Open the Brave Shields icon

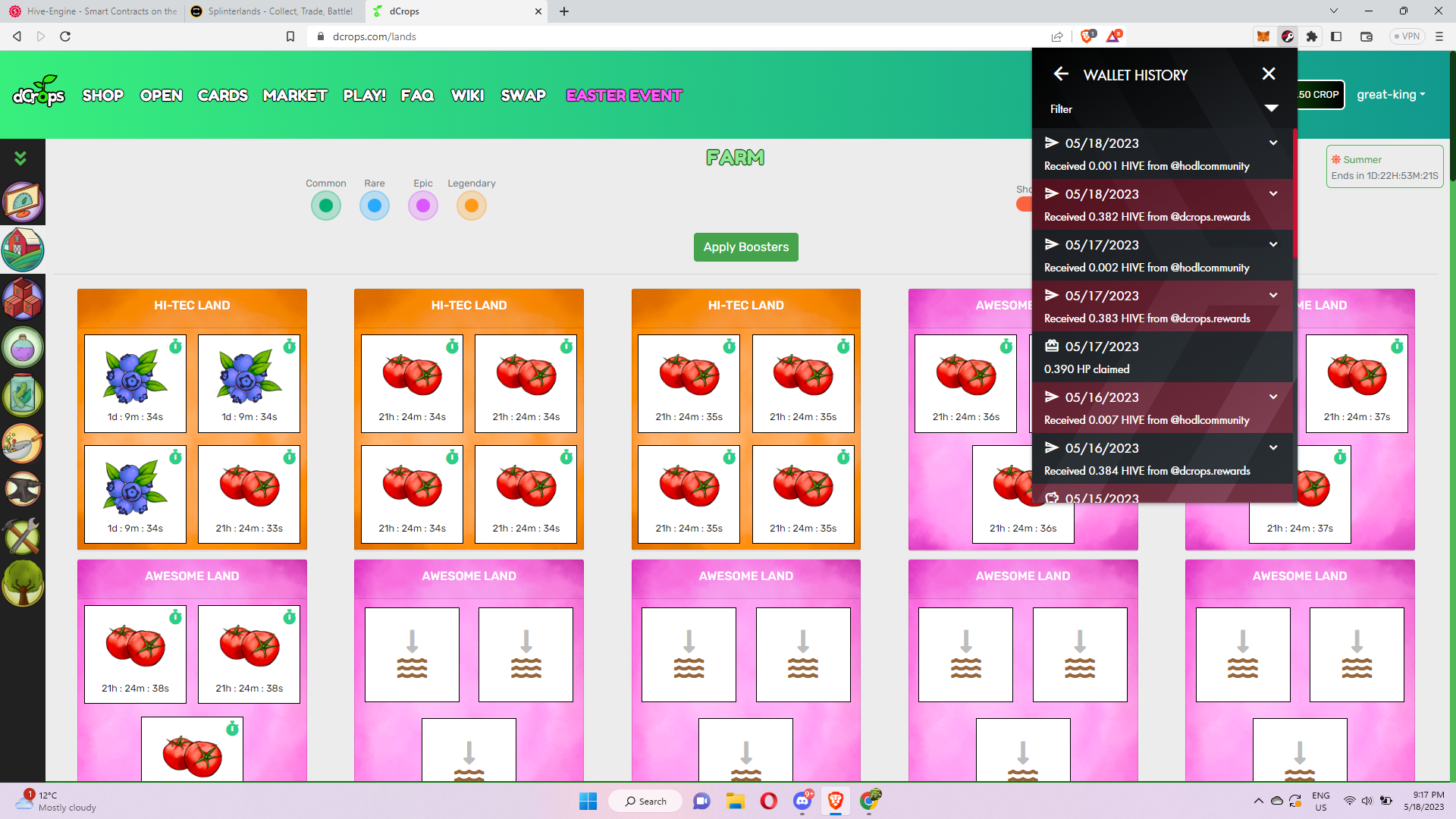coord(1088,36)
